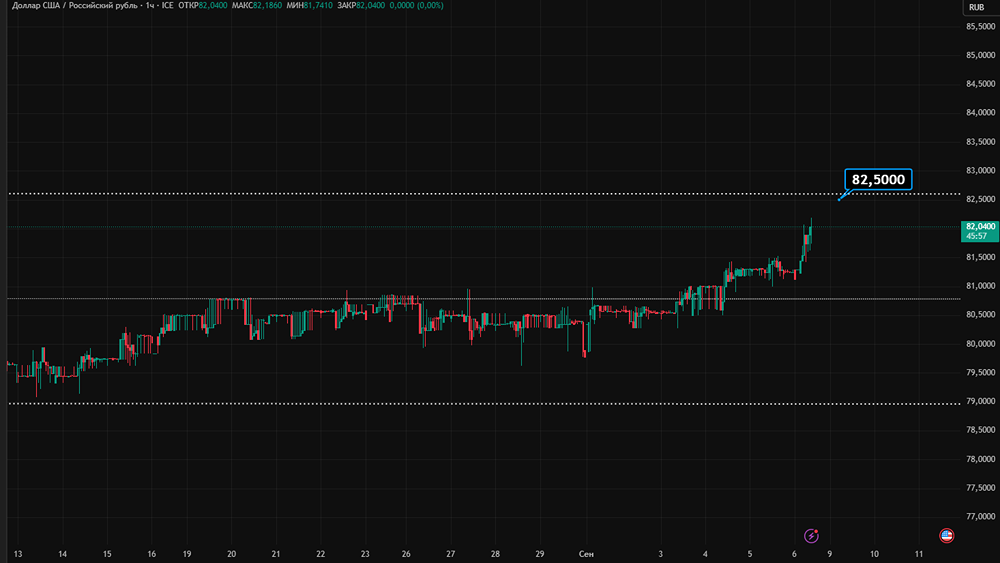Click date 27 on the time axis
Viewport: 1000px width, 563px height.
pos(451,554)
